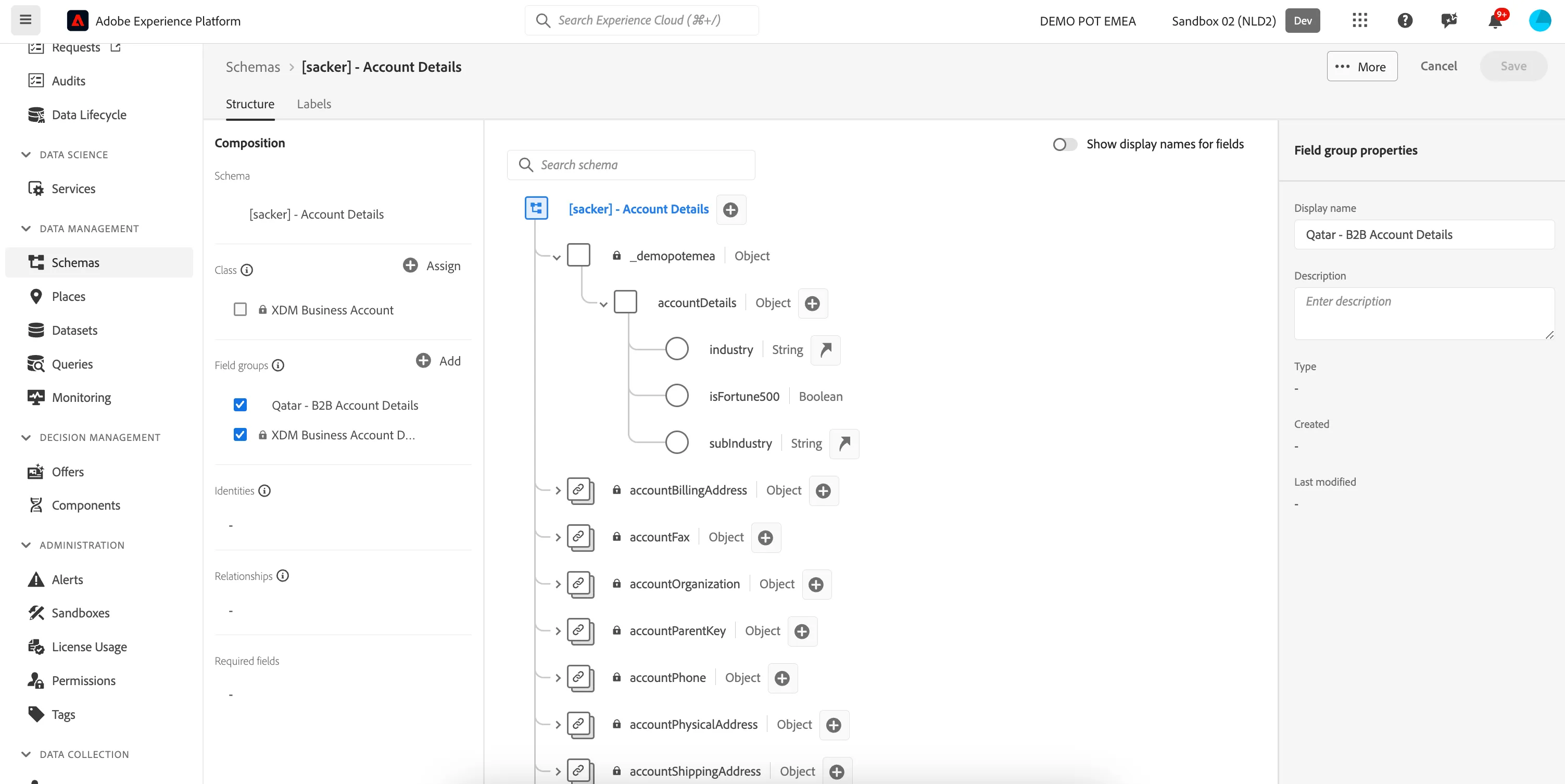Click the Search schema field
The height and width of the screenshot is (784, 1565).
[630, 165]
